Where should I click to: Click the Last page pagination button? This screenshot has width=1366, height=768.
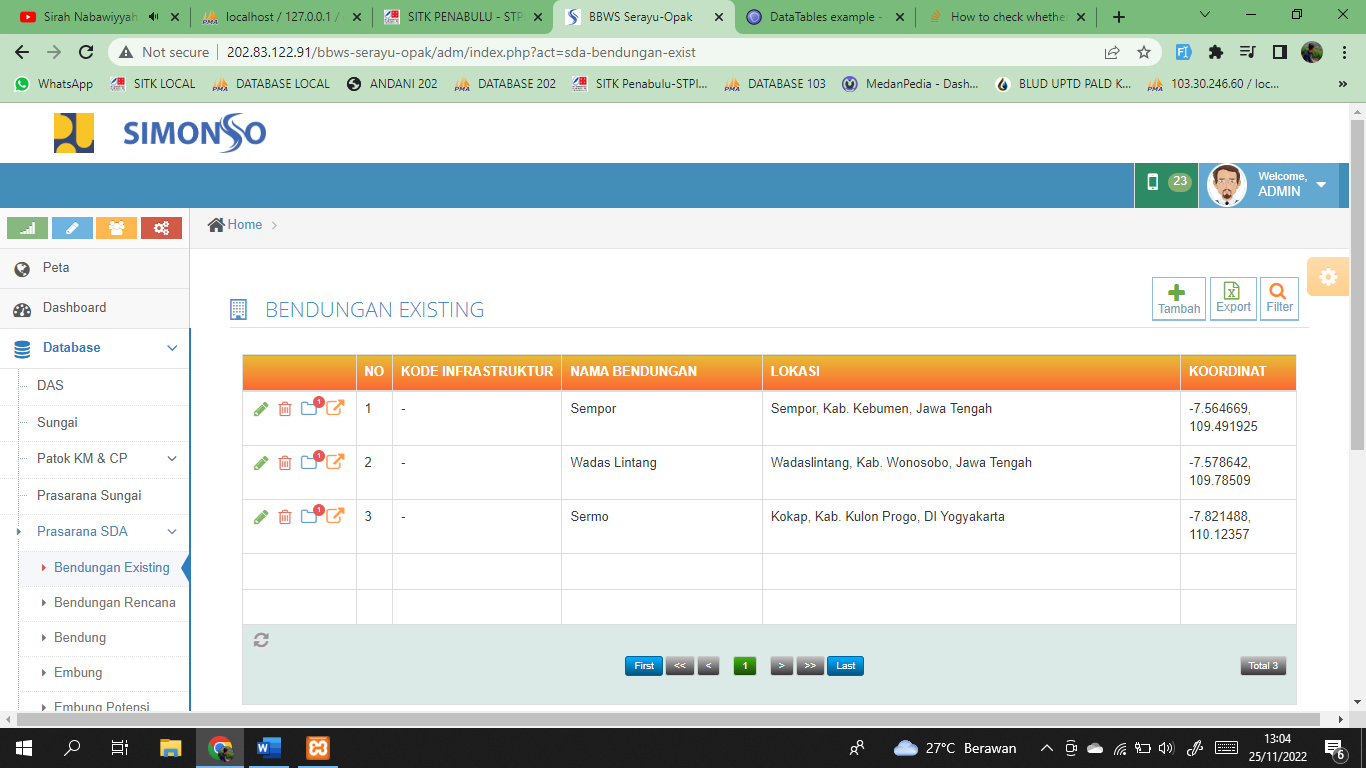845,666
